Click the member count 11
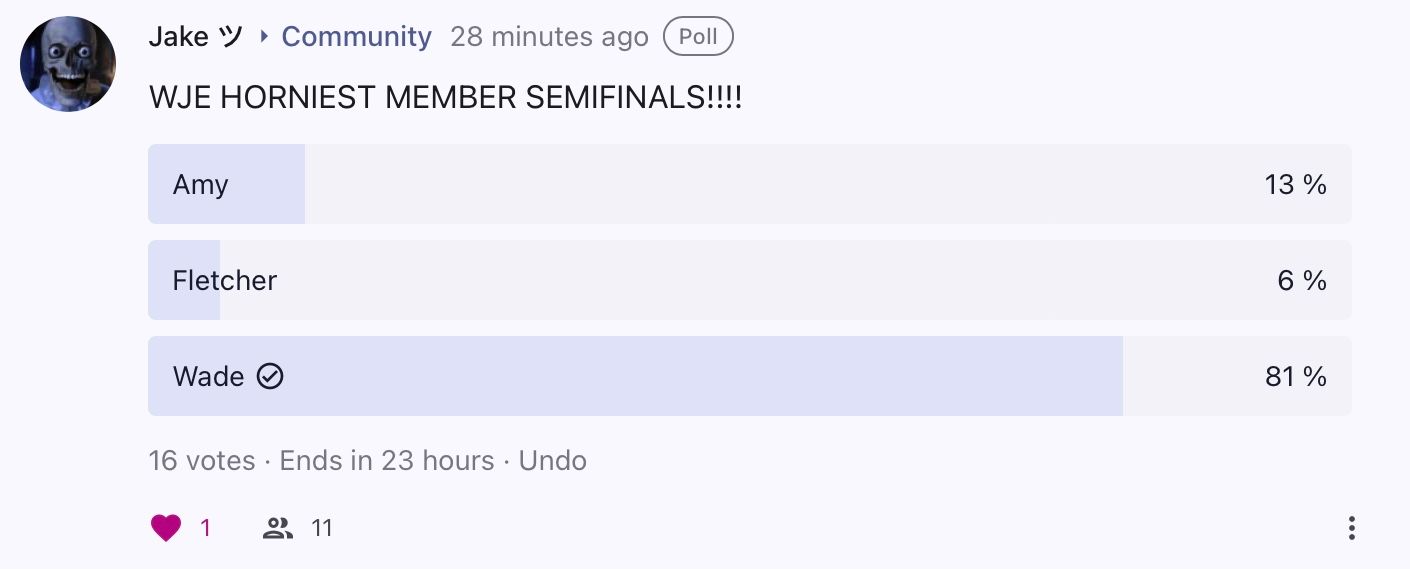 click(x=321, y=528)
